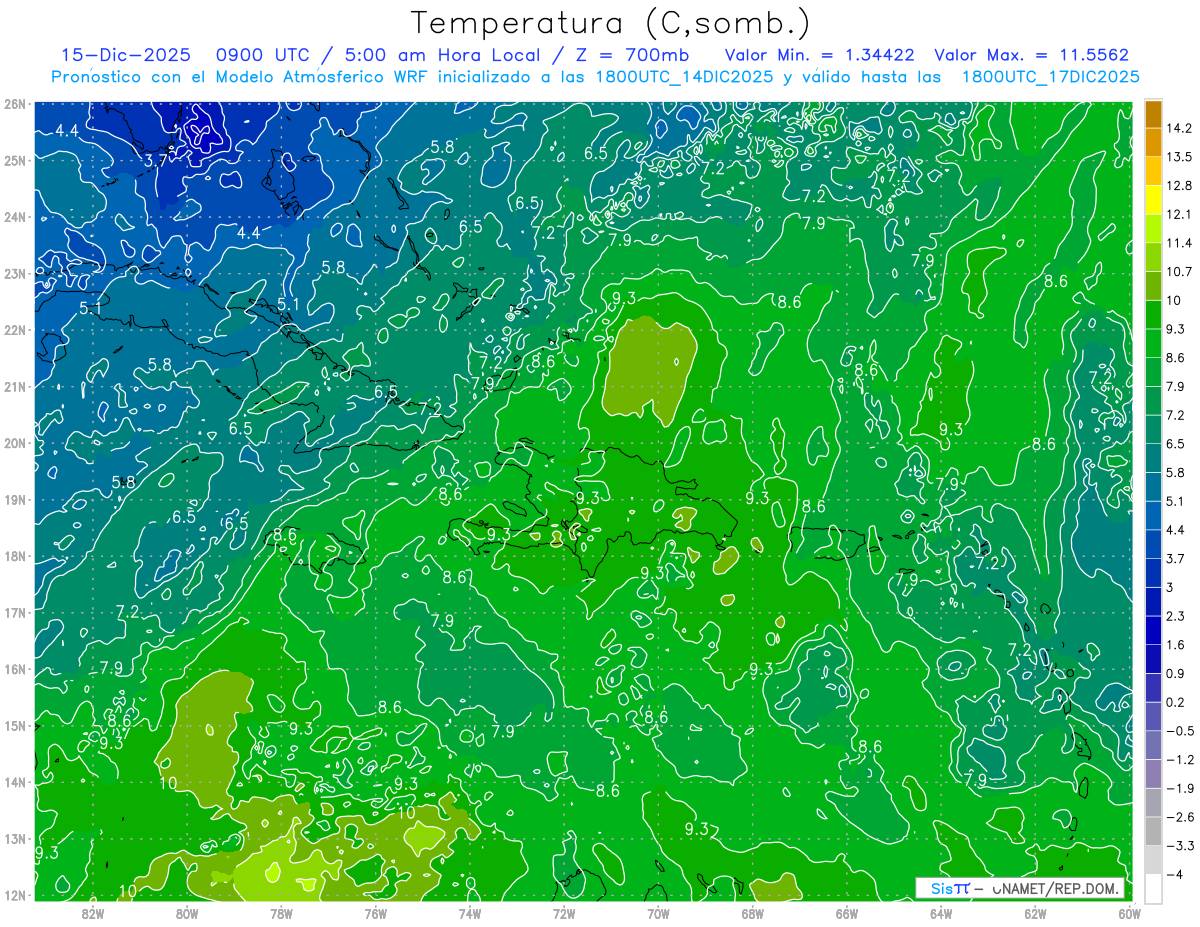Image resolution: width=1200 pixels, height=927 pixels.
Task: Click the "68W" longitude axis label
Action: tap(753, 913)
